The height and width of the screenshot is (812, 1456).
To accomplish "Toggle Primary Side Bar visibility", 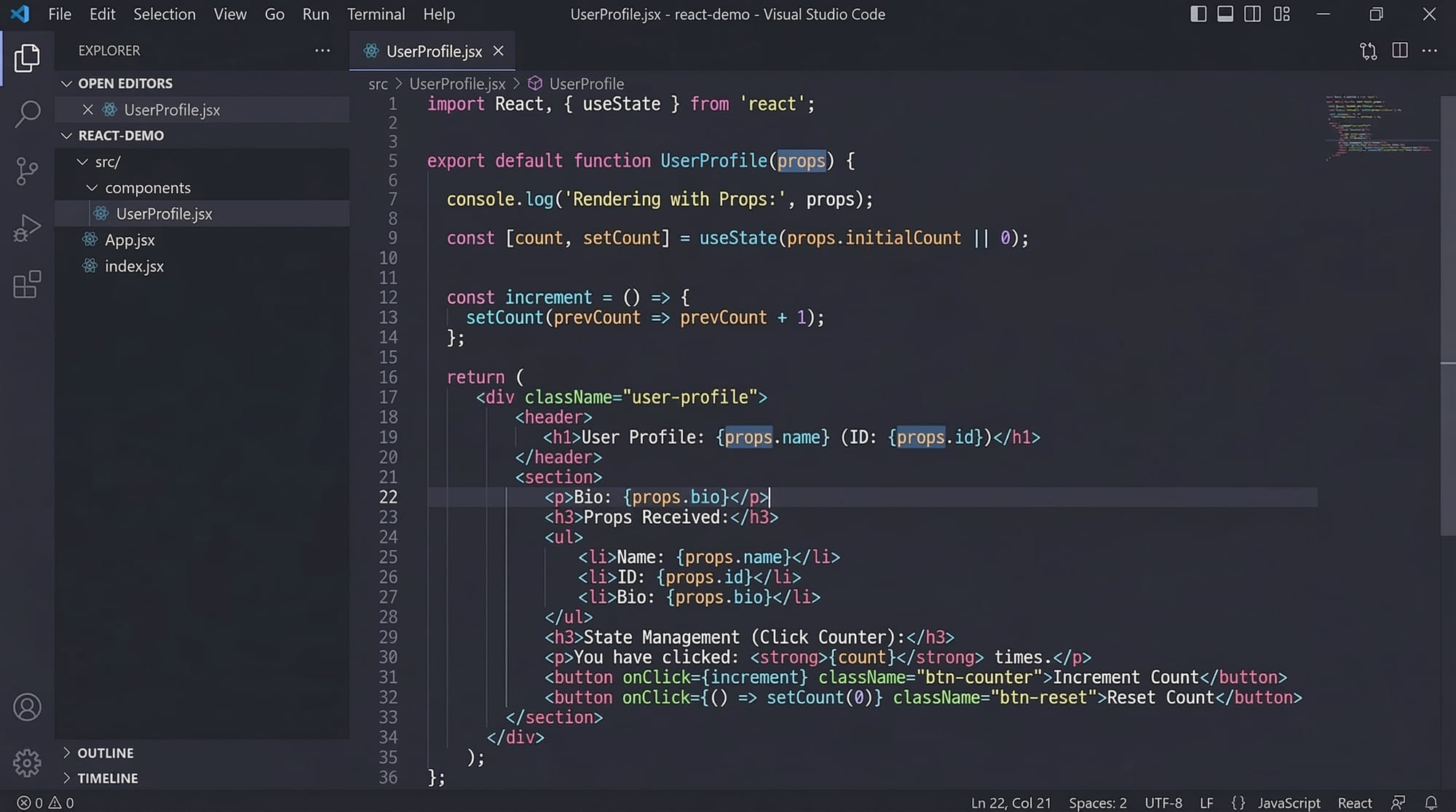I will click(1198, 14).
